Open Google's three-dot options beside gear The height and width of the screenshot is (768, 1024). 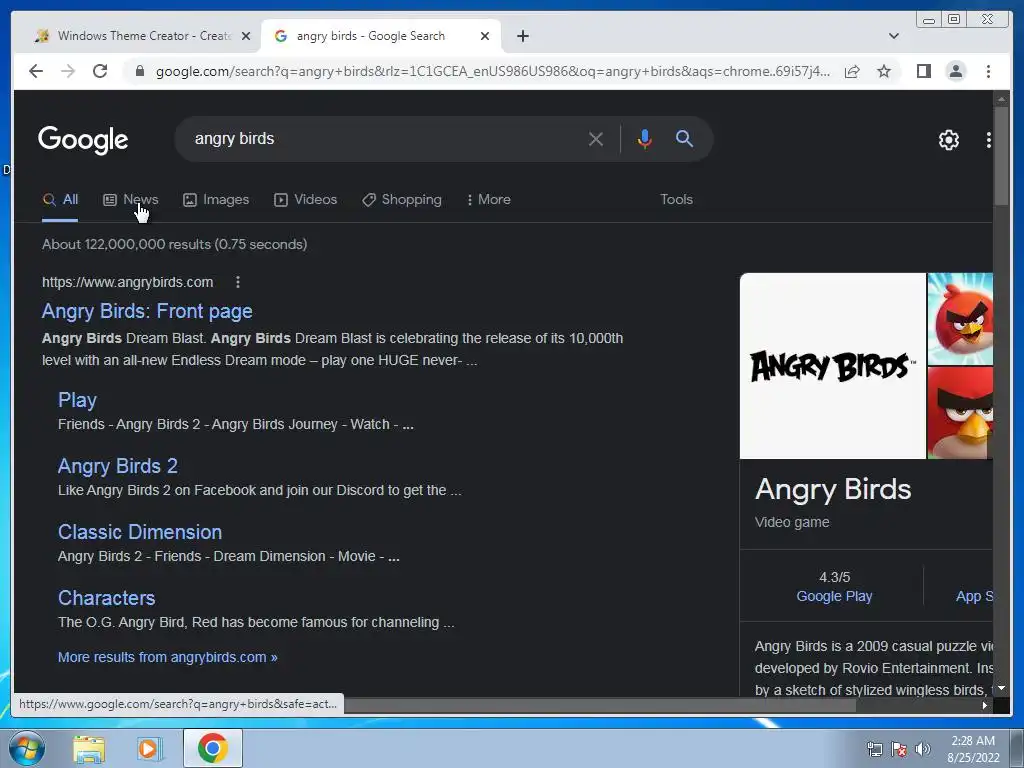[988, 139]
